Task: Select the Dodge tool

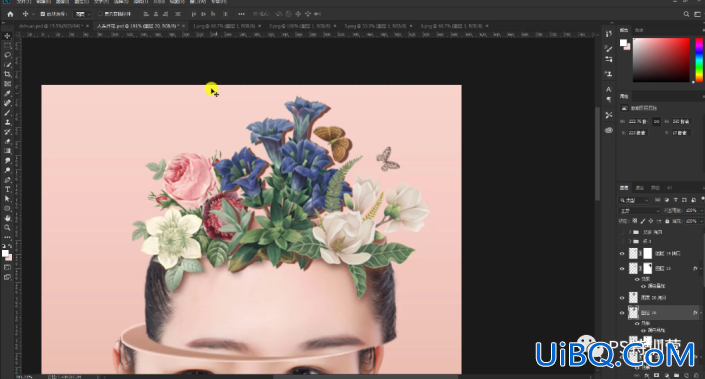Action: [x=7, y=170]
